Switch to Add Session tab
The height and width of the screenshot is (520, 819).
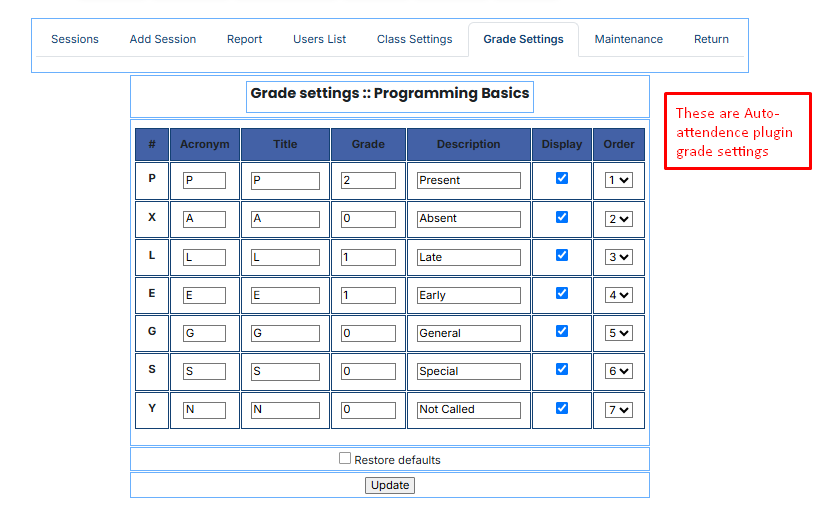162,39
